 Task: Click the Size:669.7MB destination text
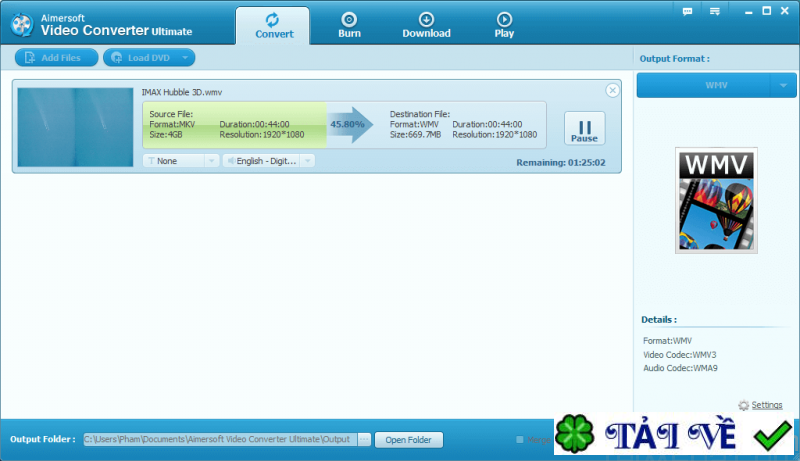[x=415, y=135]
